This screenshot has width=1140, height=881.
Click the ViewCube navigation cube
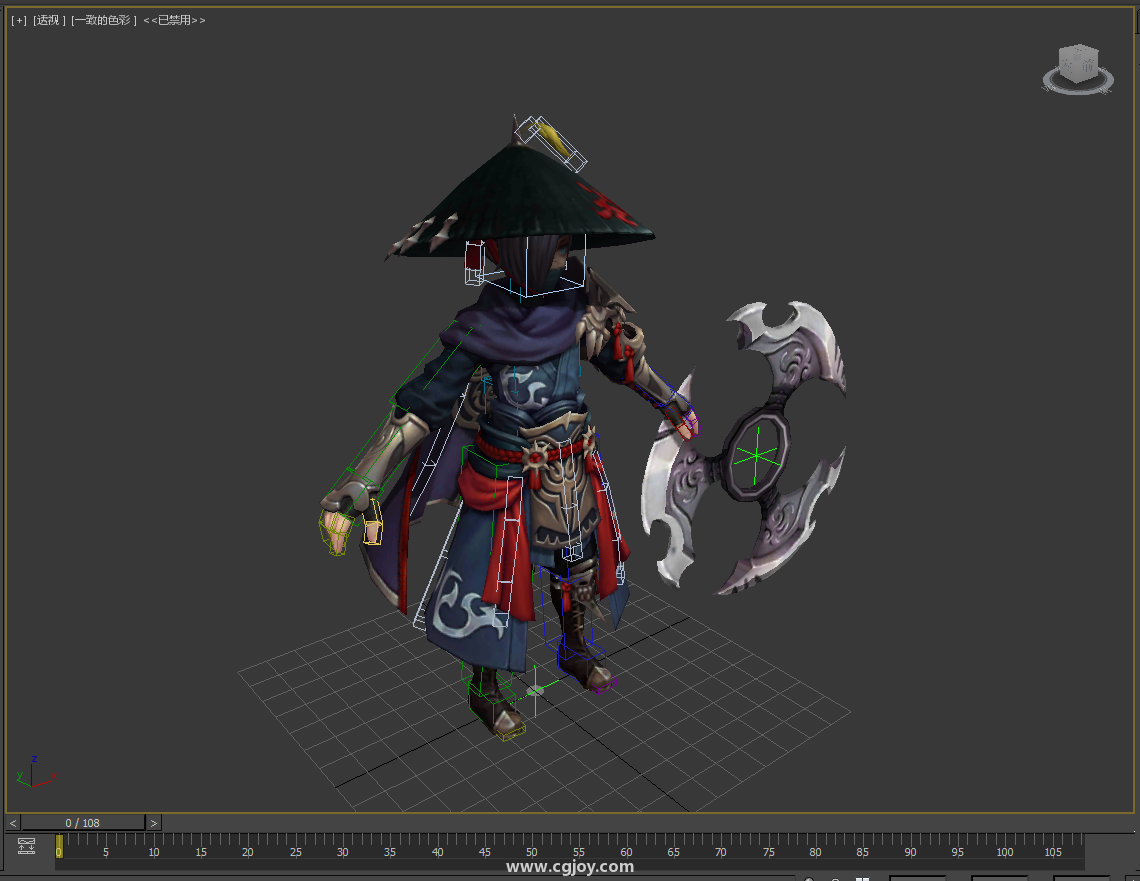coord(1079,63)
